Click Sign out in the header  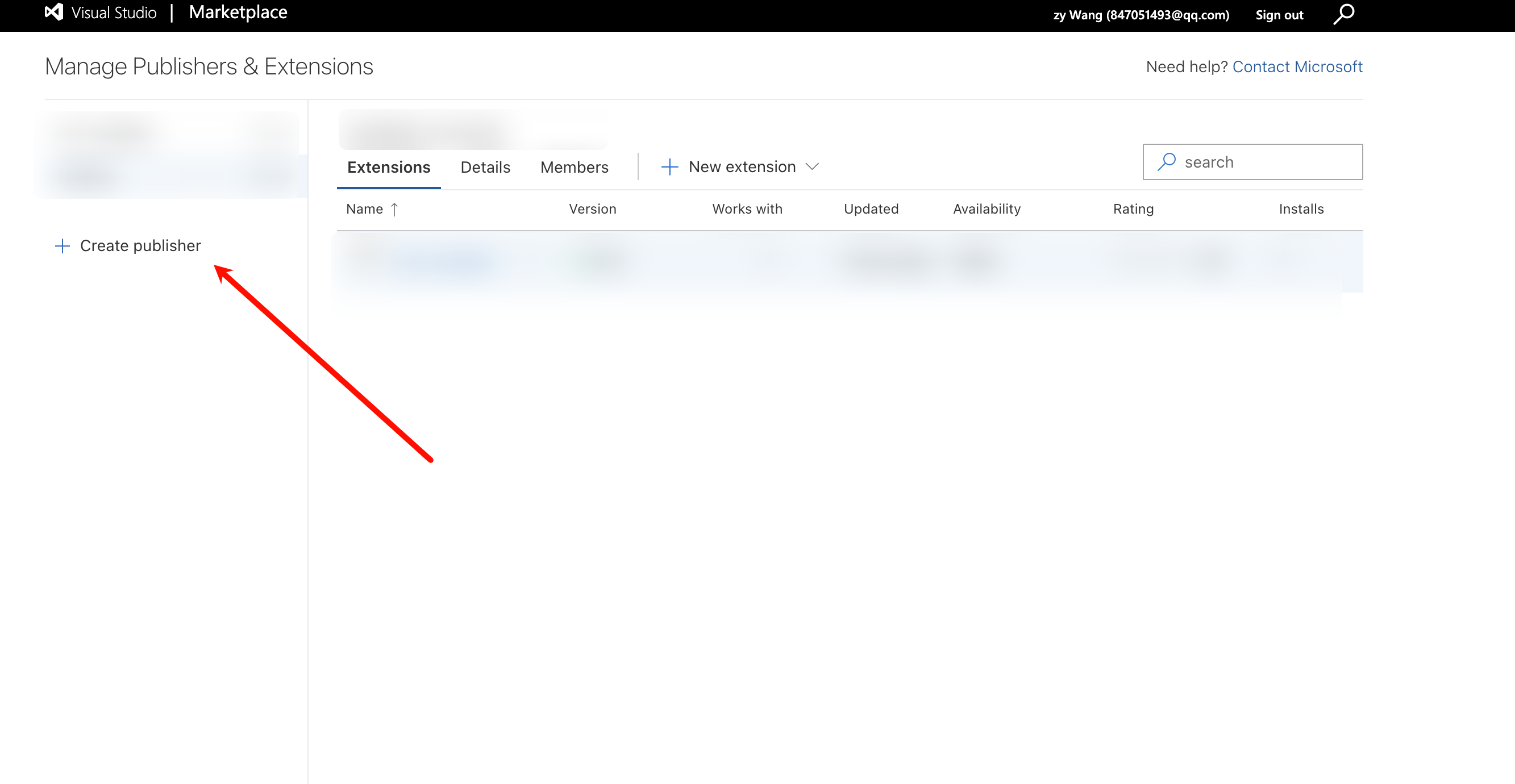[x=1279, y=15]
